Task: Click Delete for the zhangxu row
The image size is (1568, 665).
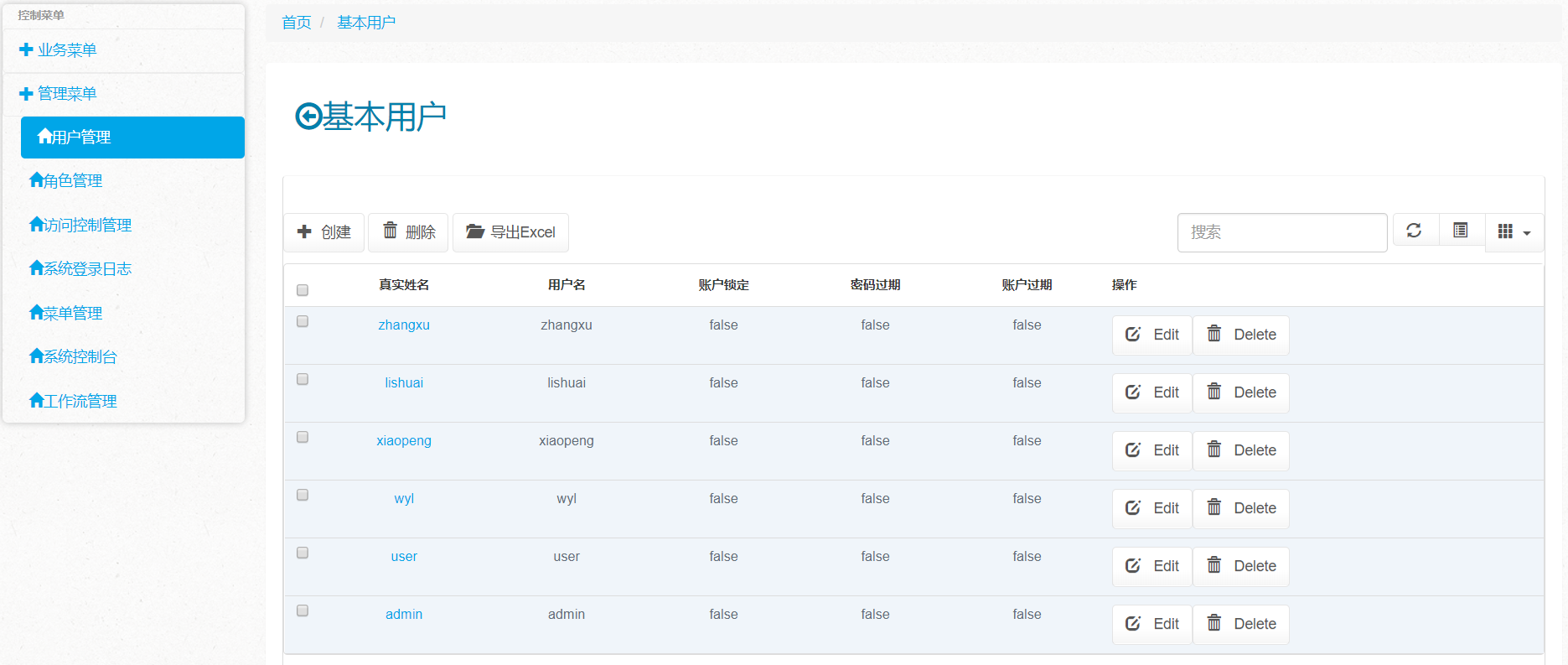Action: coord(1241,335)
